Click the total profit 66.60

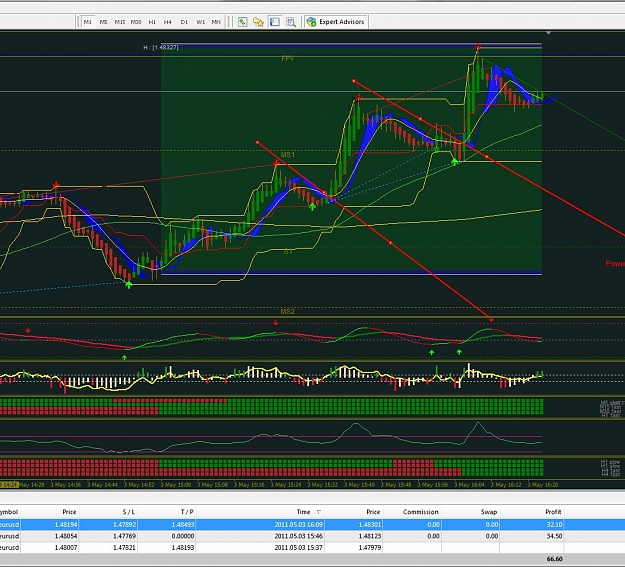(554, 559)
